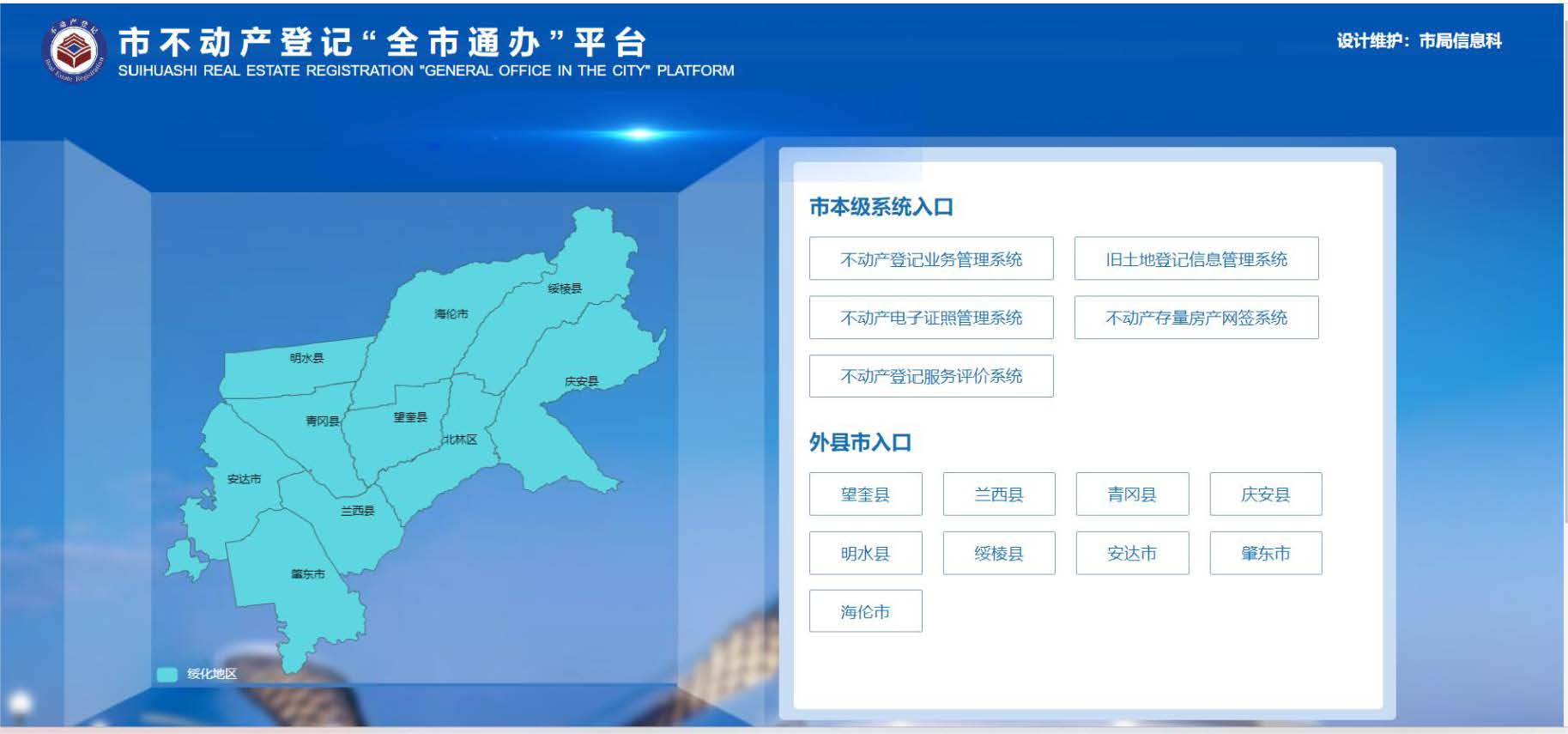Open 不动产存量房产网签系统
1568x734 pixels.
[x=1196, y=318]
